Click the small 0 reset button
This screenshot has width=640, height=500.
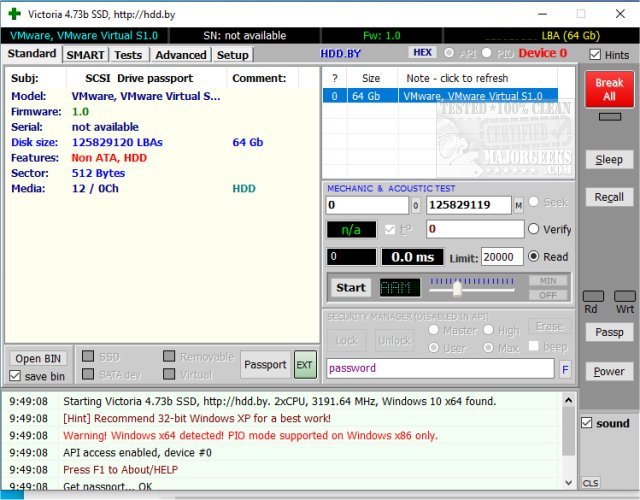point(416,205)
